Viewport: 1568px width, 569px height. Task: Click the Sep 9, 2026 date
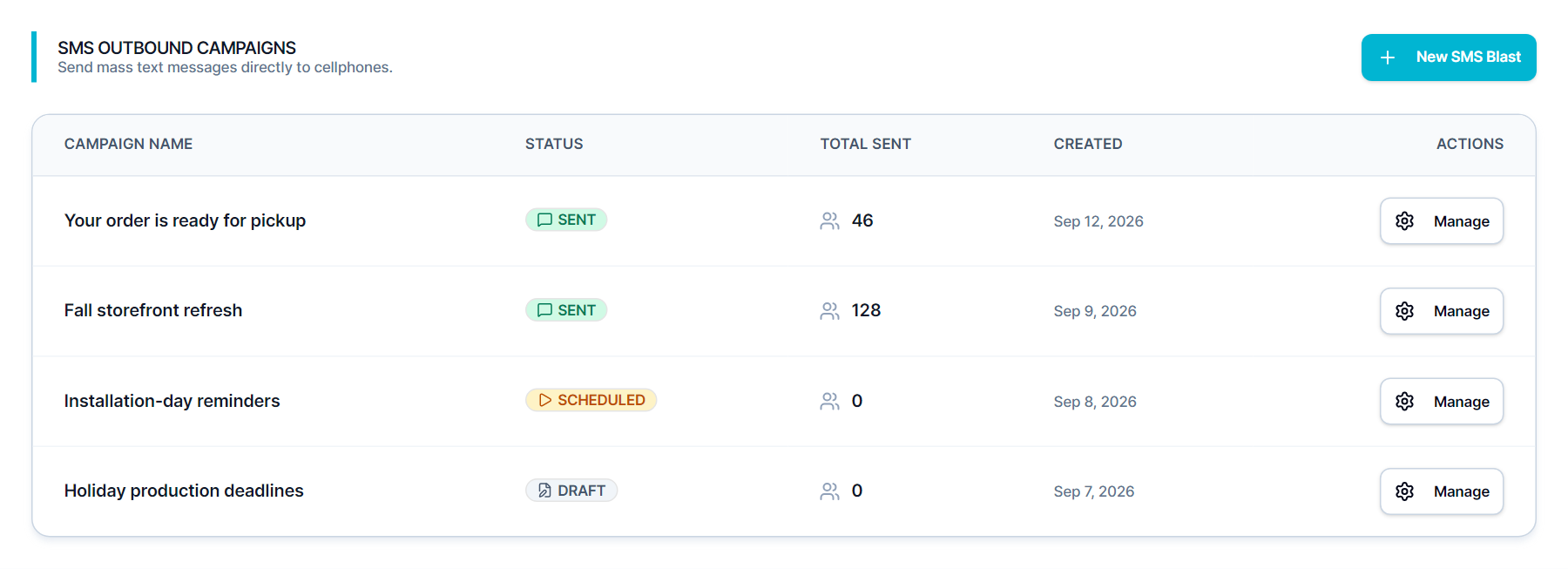click(x=1095, y=311)
